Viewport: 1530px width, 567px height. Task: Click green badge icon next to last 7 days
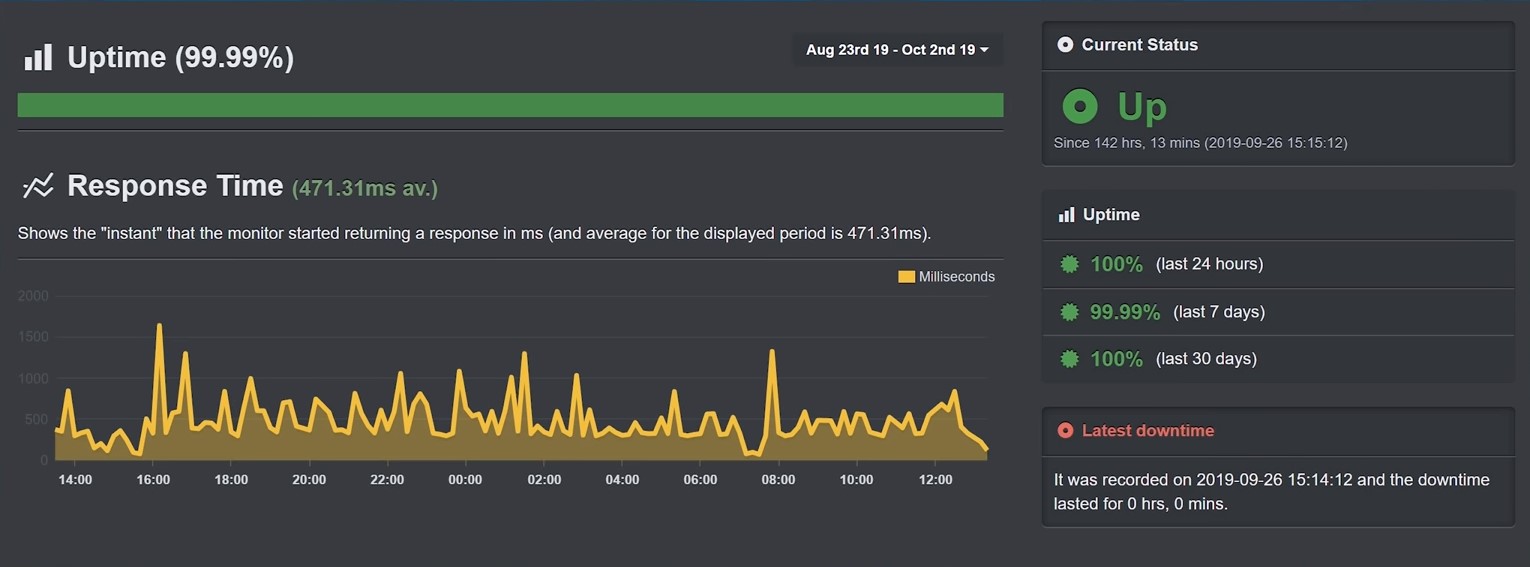coord(1070,312)
